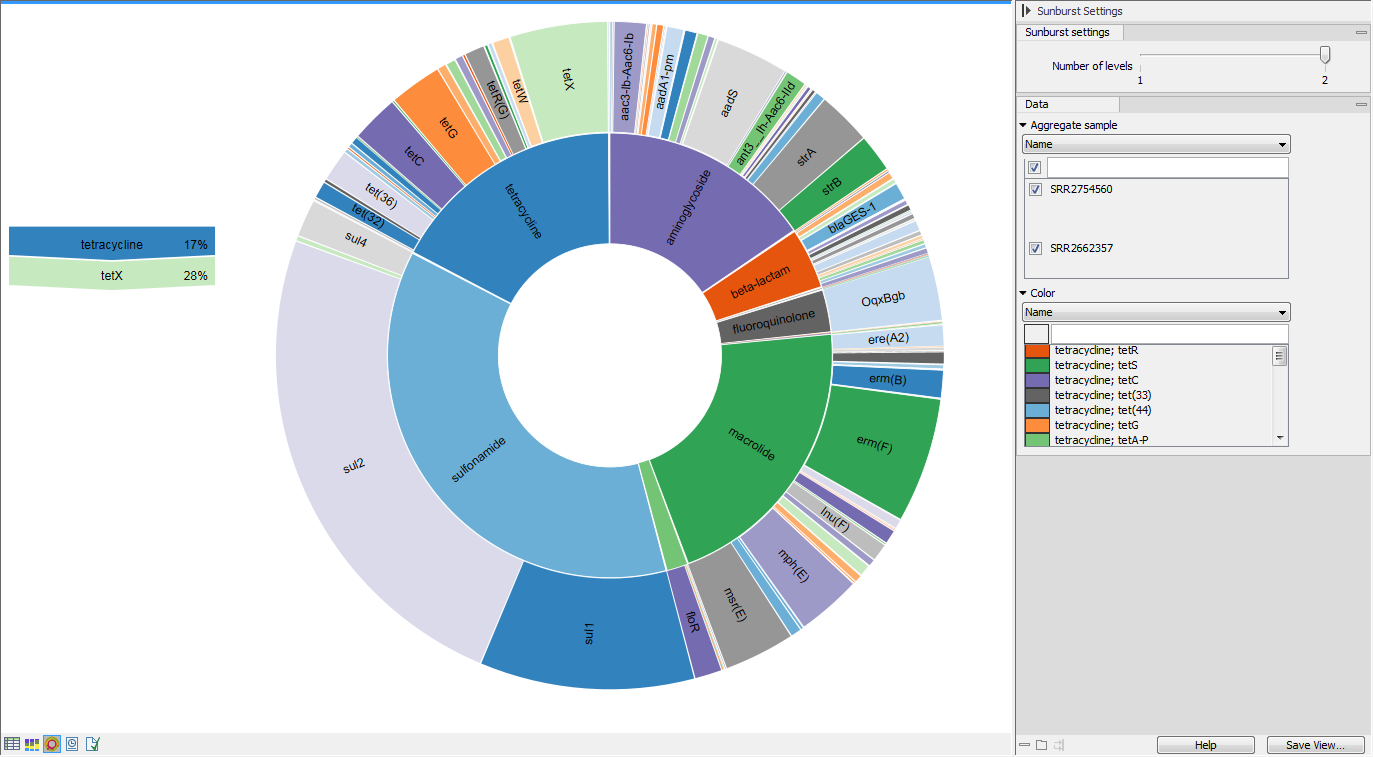This screenshot has width=1373, height=757.
Task: Open the Color Name dropdown
Action: (x=1157, y=312)
